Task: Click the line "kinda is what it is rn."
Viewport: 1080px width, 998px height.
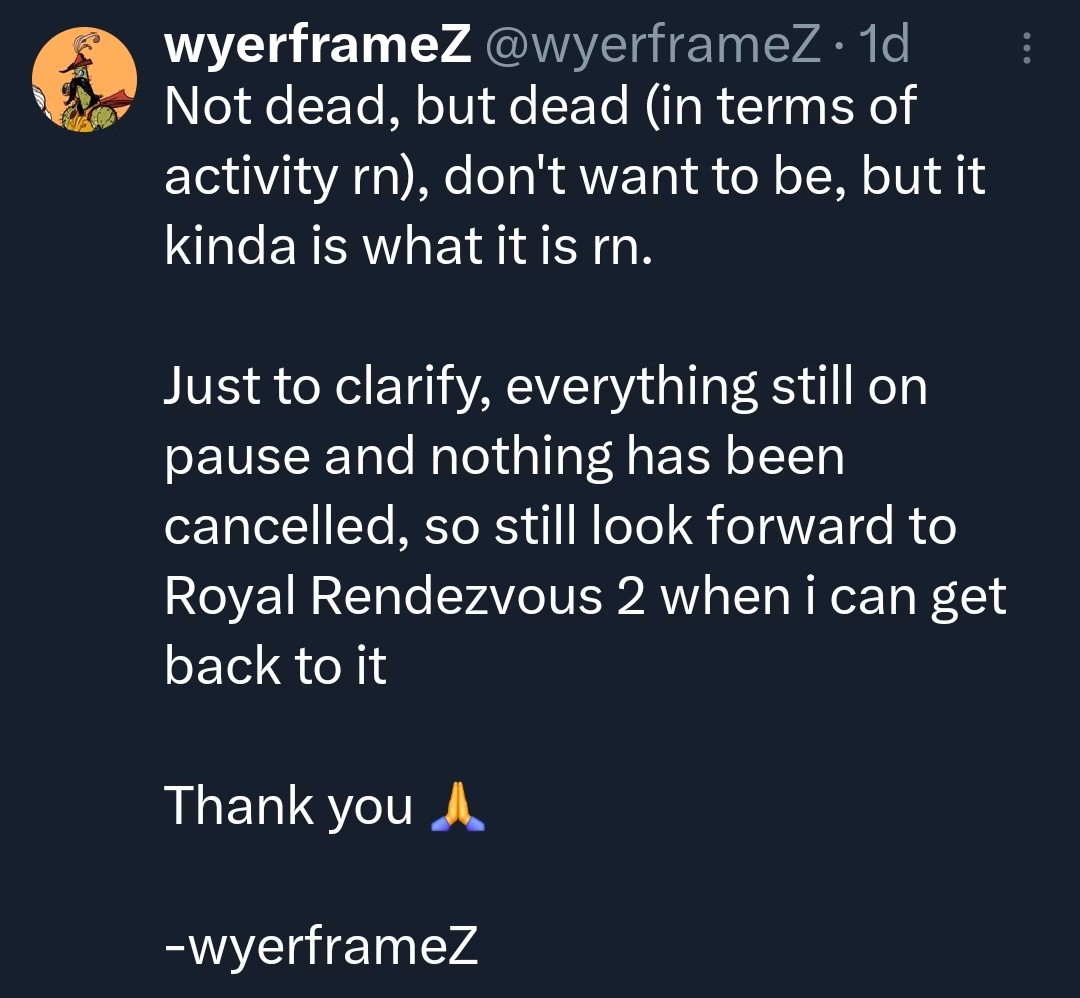Action: [408, 246]
